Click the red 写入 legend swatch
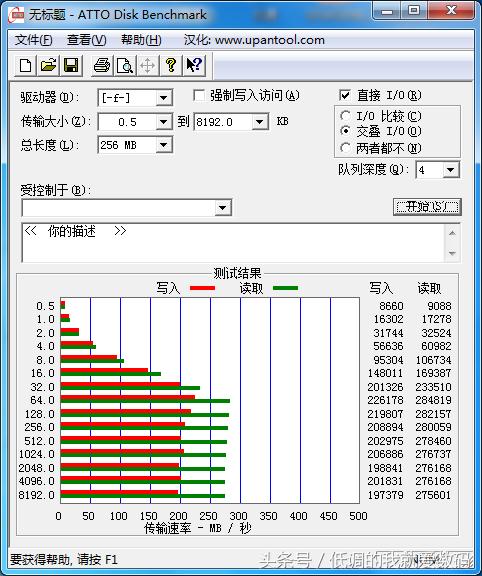Image resolution: width=482 pixels, height=576 pixels. point(202,288)
